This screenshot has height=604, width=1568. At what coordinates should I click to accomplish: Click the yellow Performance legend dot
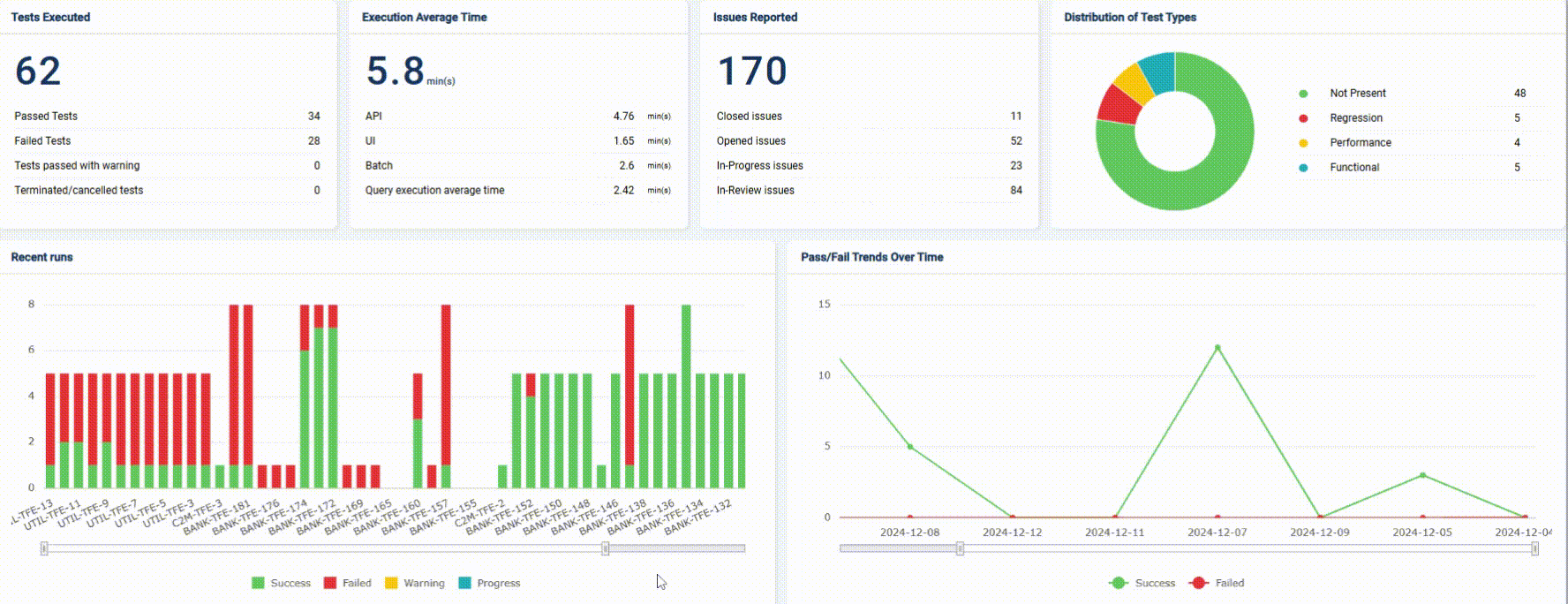(1303, 143)
